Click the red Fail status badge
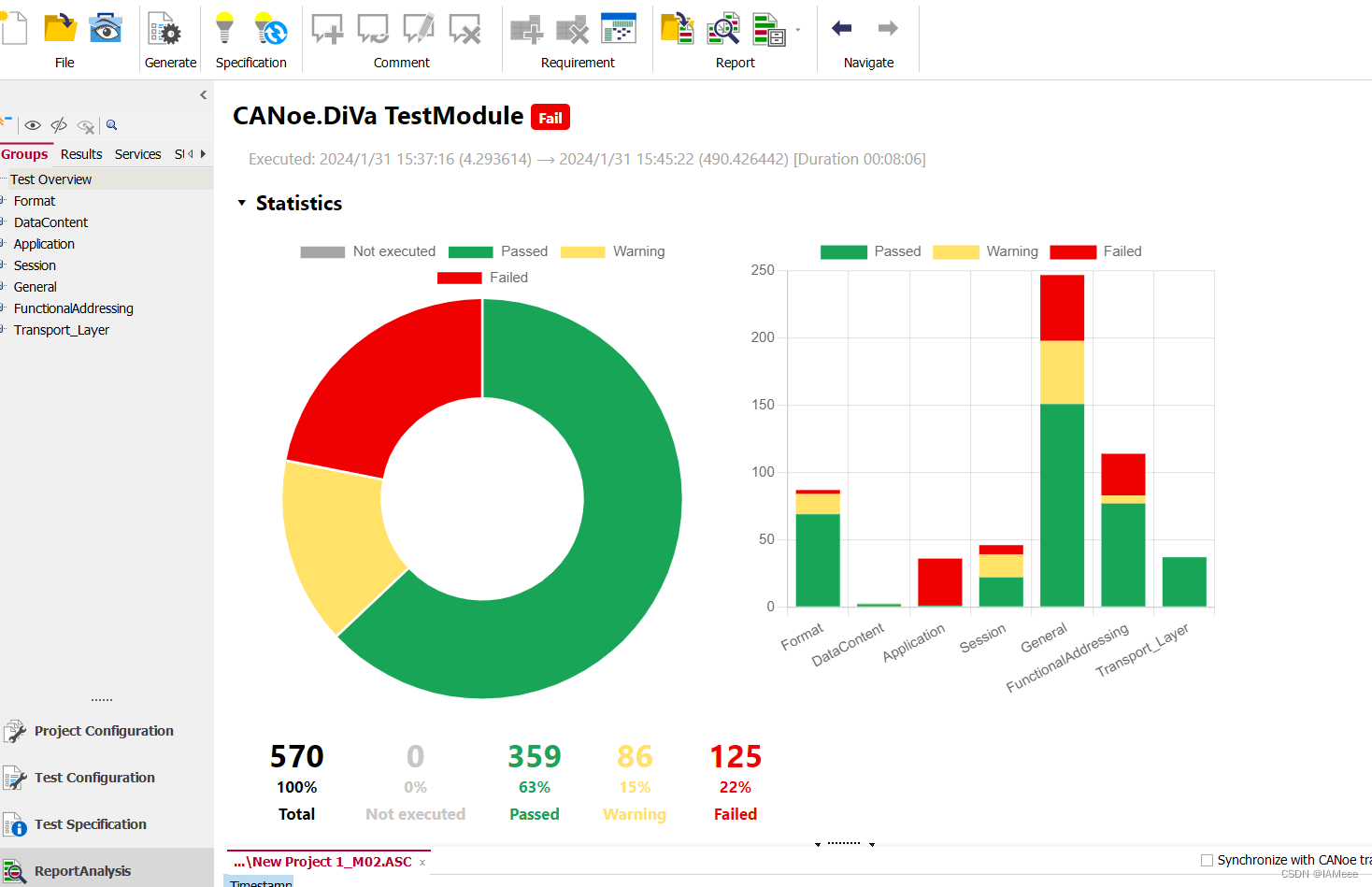1372x887 pixels. (x=550, y=118)
